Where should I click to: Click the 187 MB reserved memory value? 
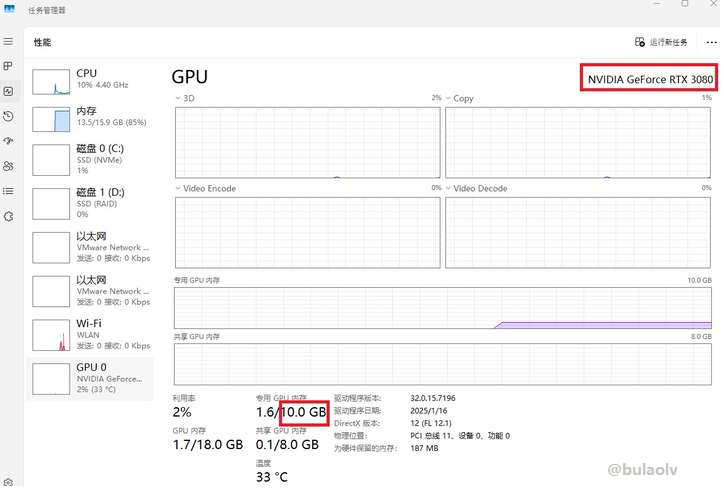click(424, 448)
